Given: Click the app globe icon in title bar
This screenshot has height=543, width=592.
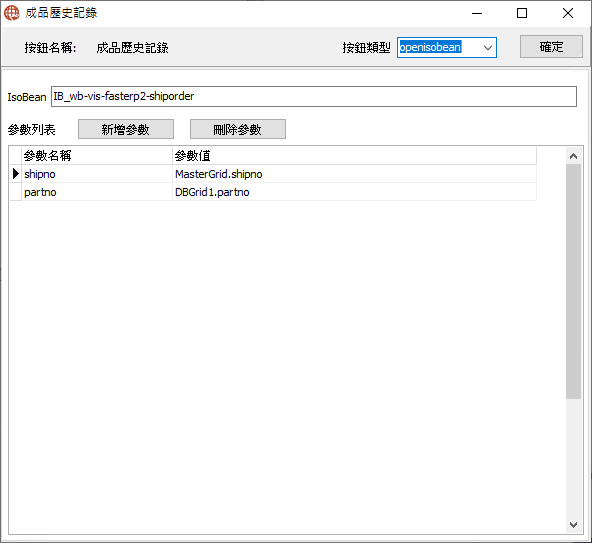Looking at the screenshot, I should (12, 13).
